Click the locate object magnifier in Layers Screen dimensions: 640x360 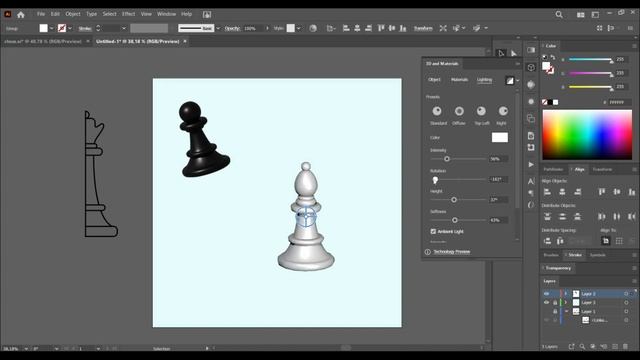(x=582, y=347)
